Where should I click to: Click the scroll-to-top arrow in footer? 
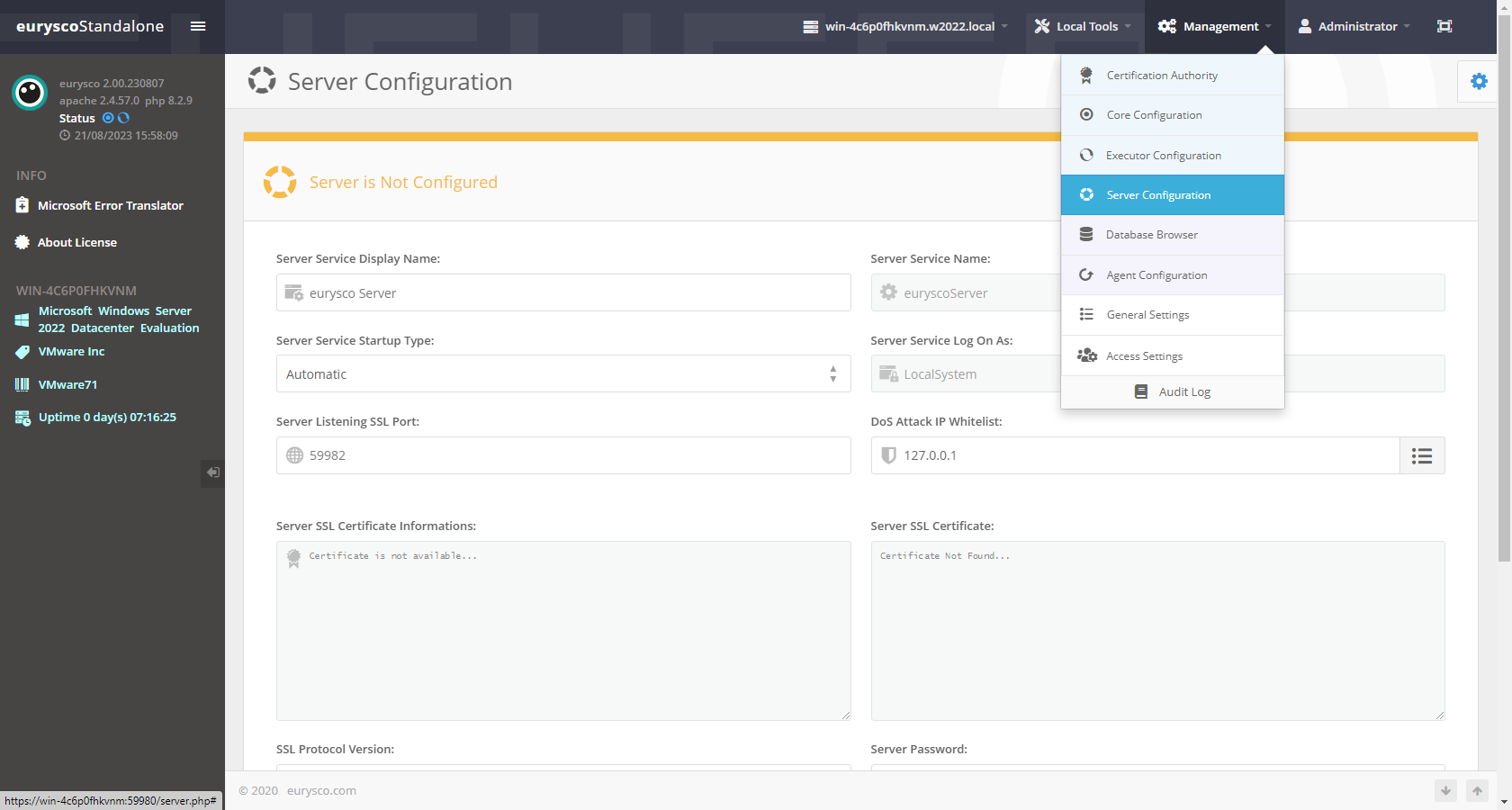[x=1477, y=790]
